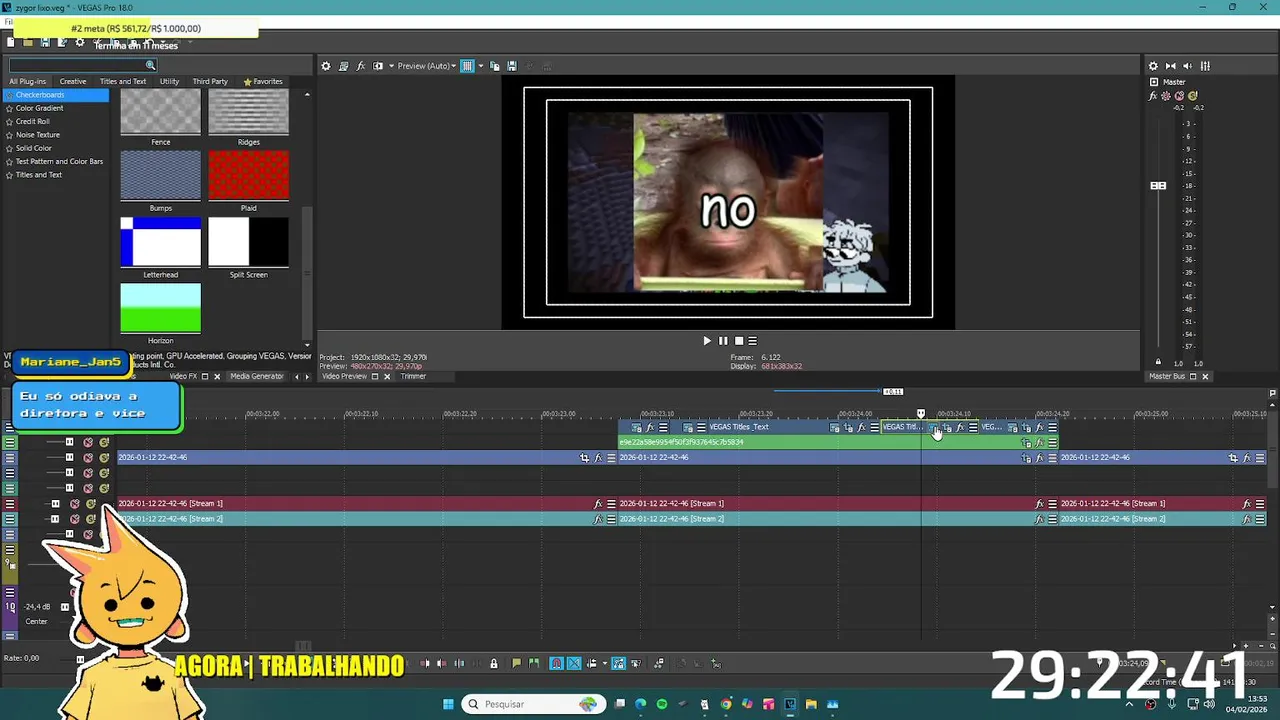The width and height of the screenshot is (1280, 720).
Task: Open the overlays dropdown arrow next to grid
Action: click(480, 66)
